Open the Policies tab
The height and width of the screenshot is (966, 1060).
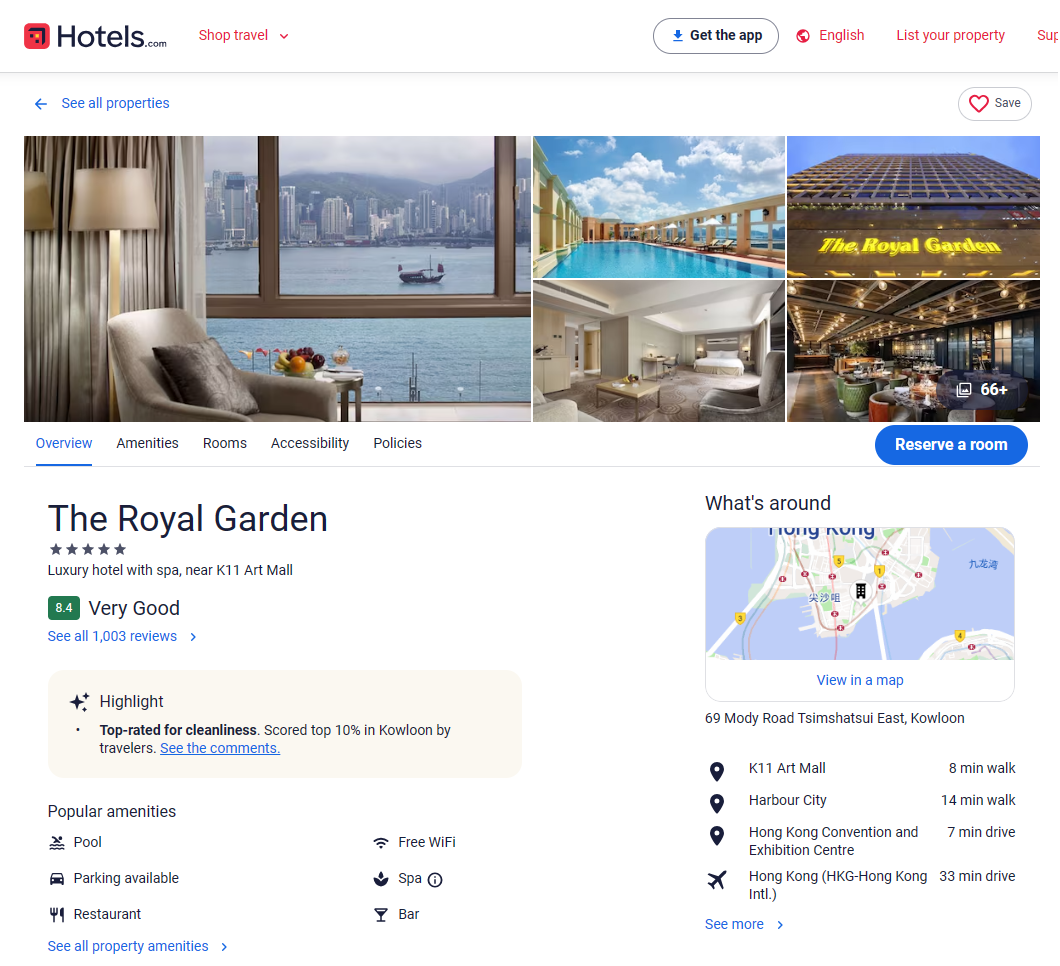(398, 443)
